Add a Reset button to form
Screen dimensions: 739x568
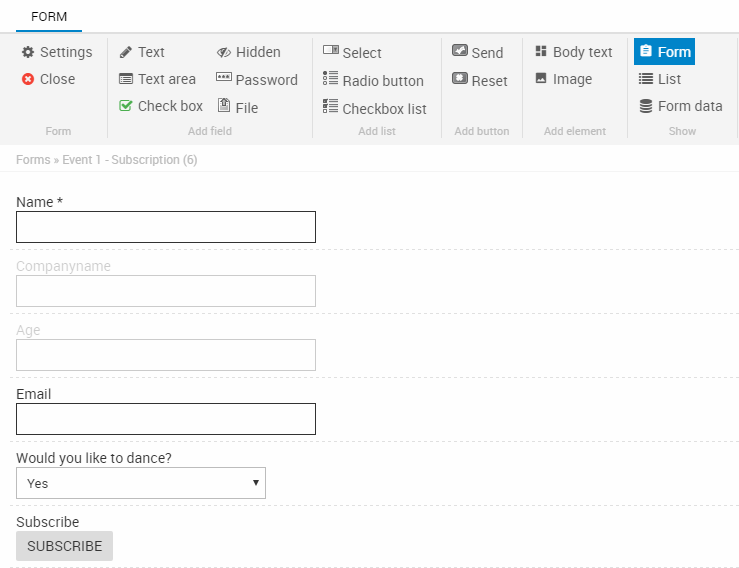(x=479, y=81)
